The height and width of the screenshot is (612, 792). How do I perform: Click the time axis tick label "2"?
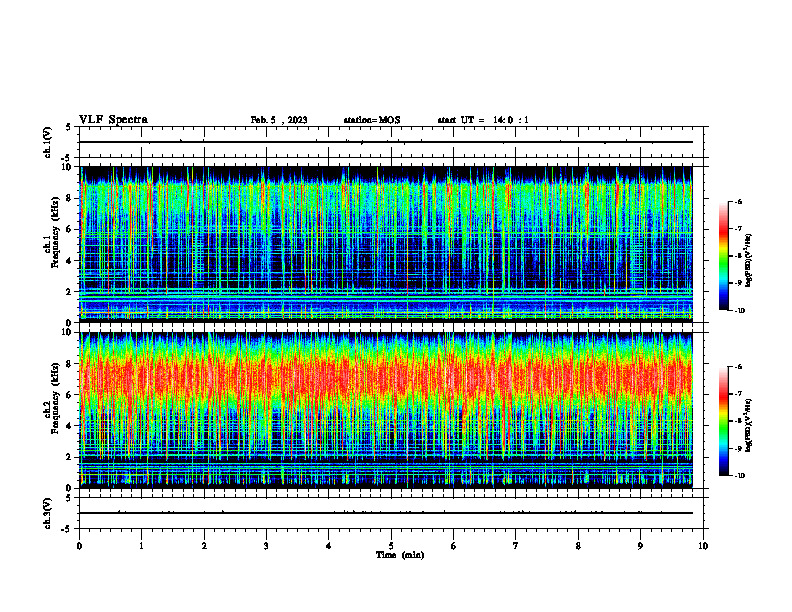pos(204,546)
